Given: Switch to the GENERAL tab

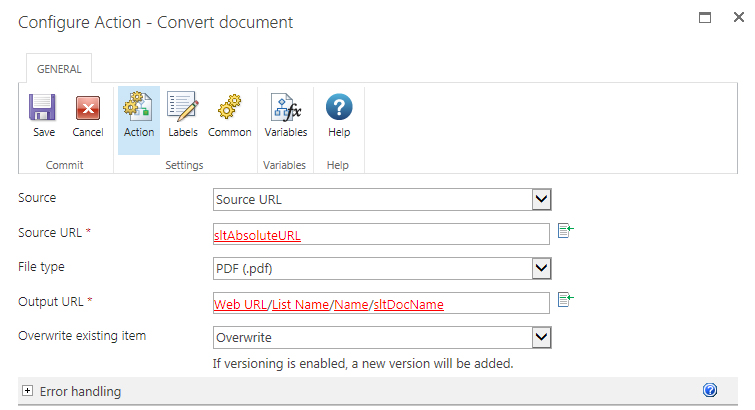Looking at the screenshot, I should click(x=59, y=70).
